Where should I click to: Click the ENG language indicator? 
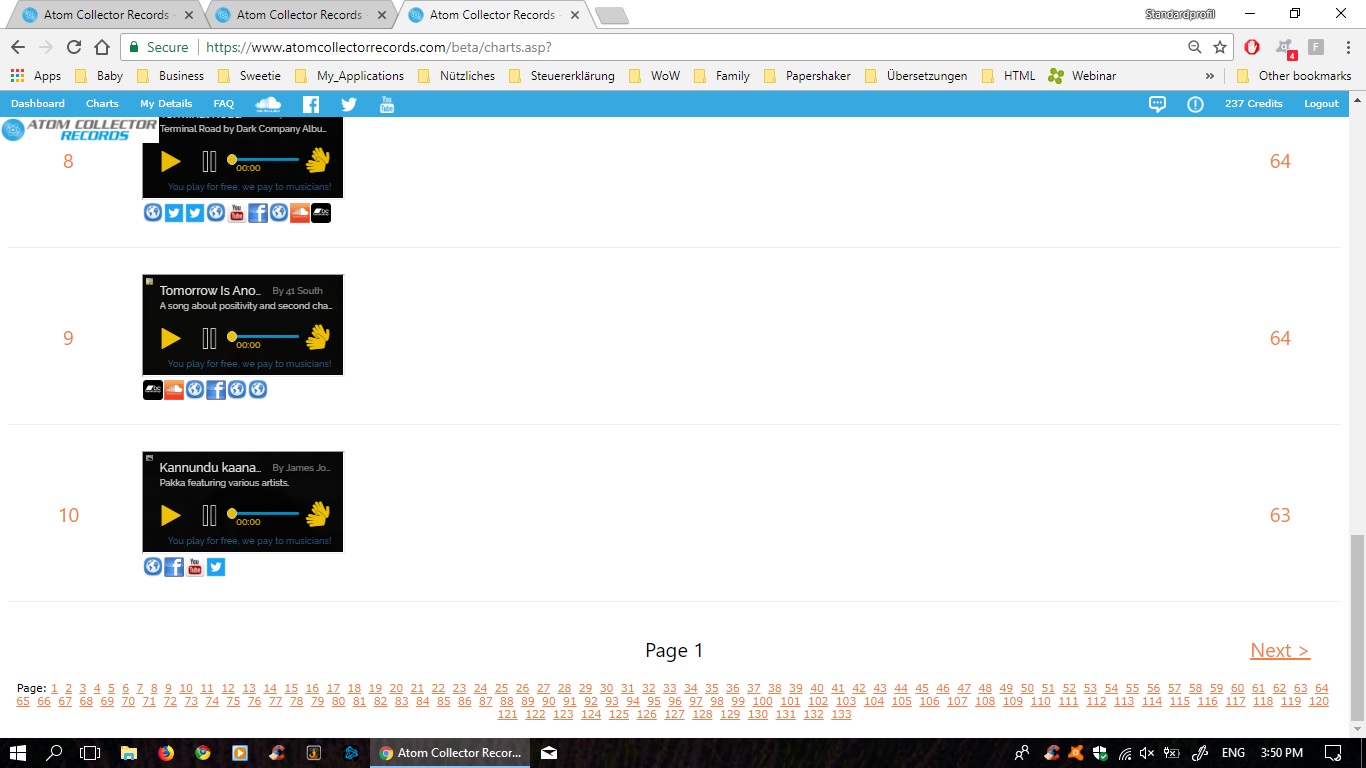tap(1233, 753)
